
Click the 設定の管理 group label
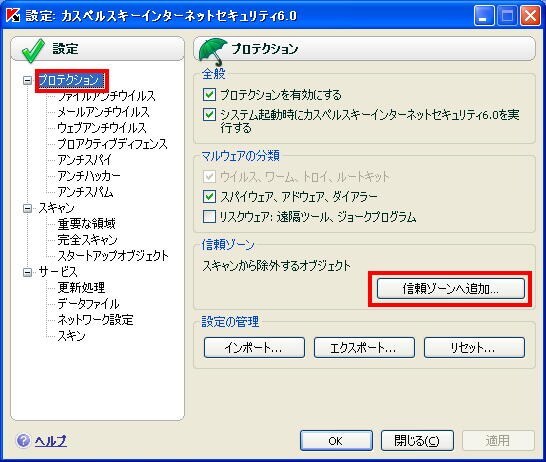[x=231, y=321]
